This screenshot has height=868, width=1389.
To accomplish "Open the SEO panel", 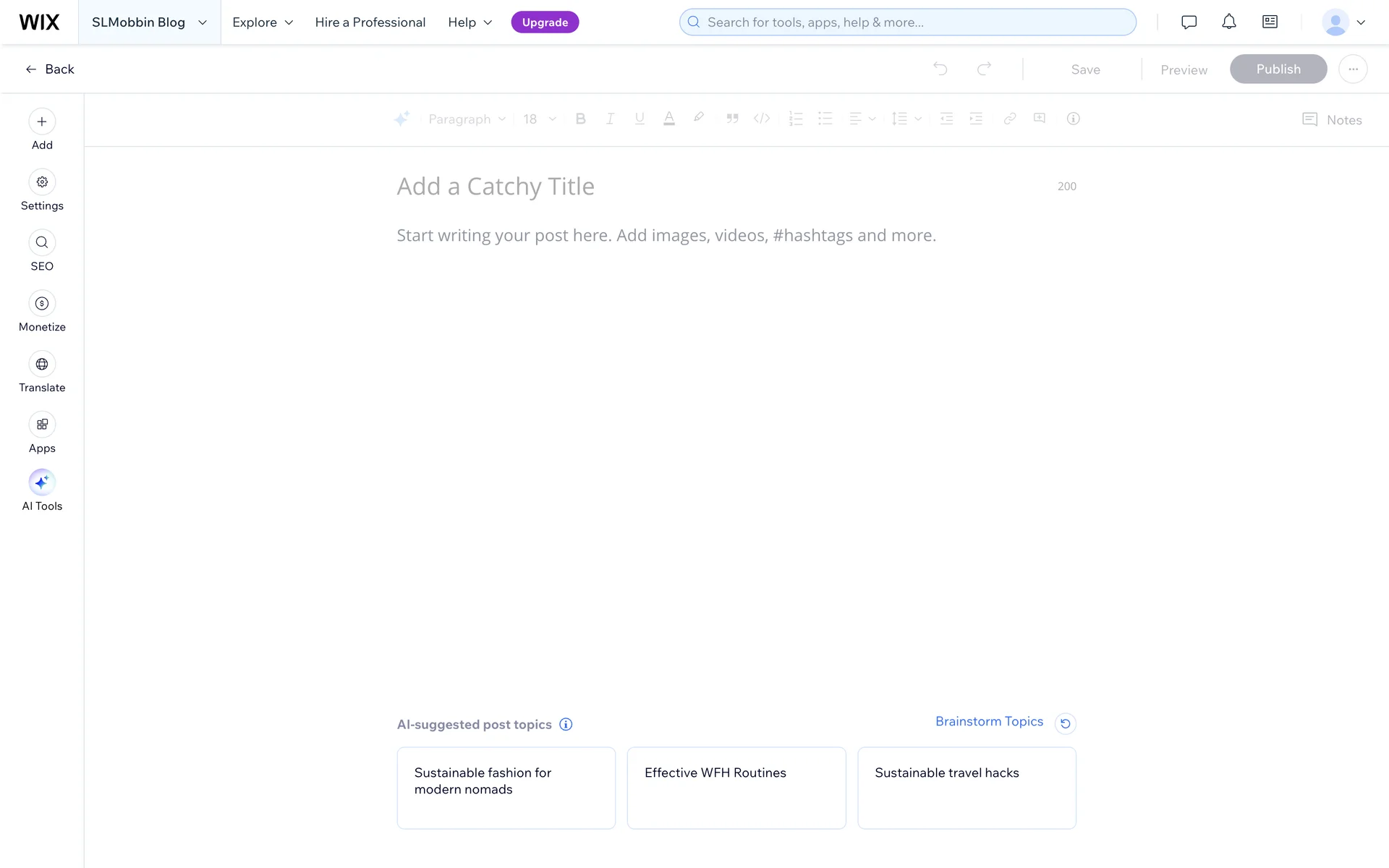I will pos(42,243).
